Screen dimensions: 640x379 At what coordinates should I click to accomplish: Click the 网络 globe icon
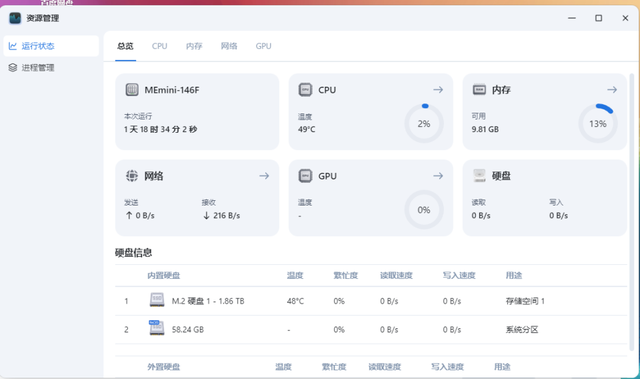tap(132, 176)
